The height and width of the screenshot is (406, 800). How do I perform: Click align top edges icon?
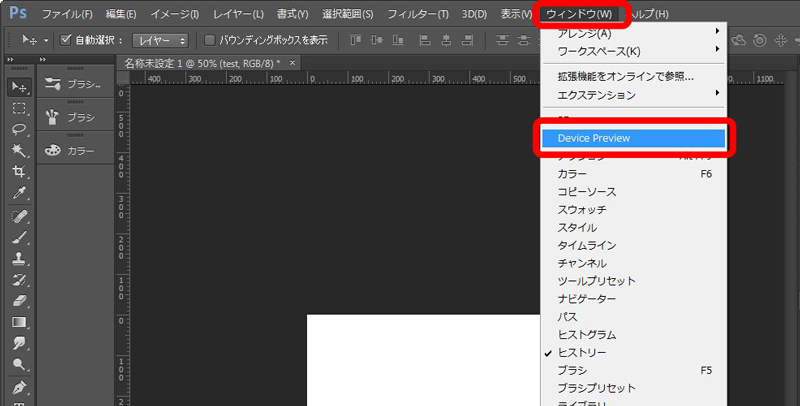pyautogui.click(x=356, y=40)
